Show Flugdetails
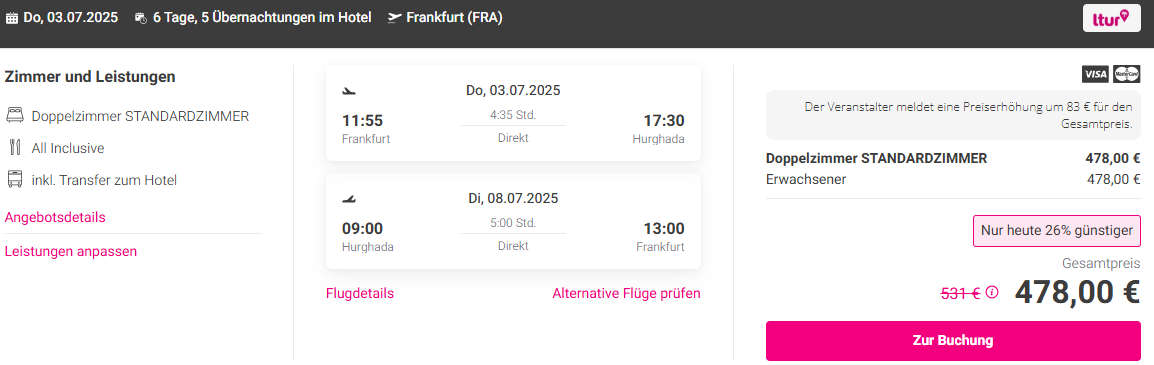 (360, 294)
